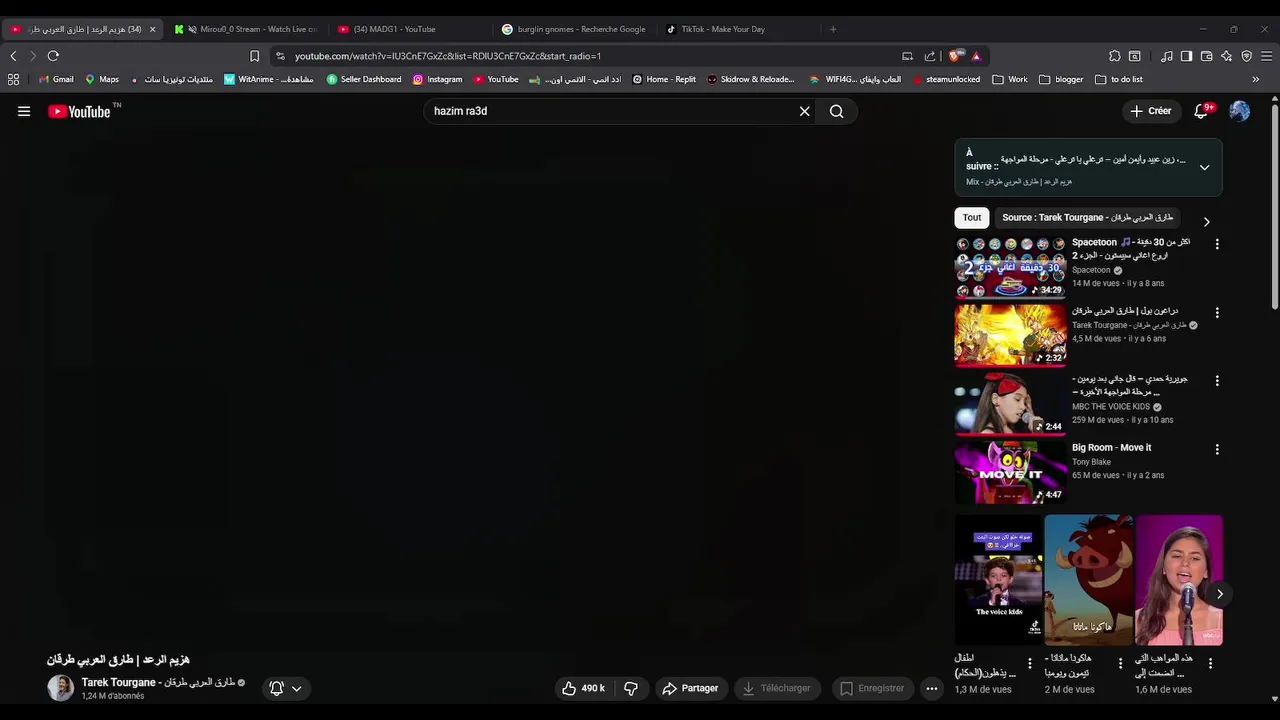Screen dimensions: 1280x720
Task: Open Big Room - Move it video title
Action: click(x=1111, y=448)
